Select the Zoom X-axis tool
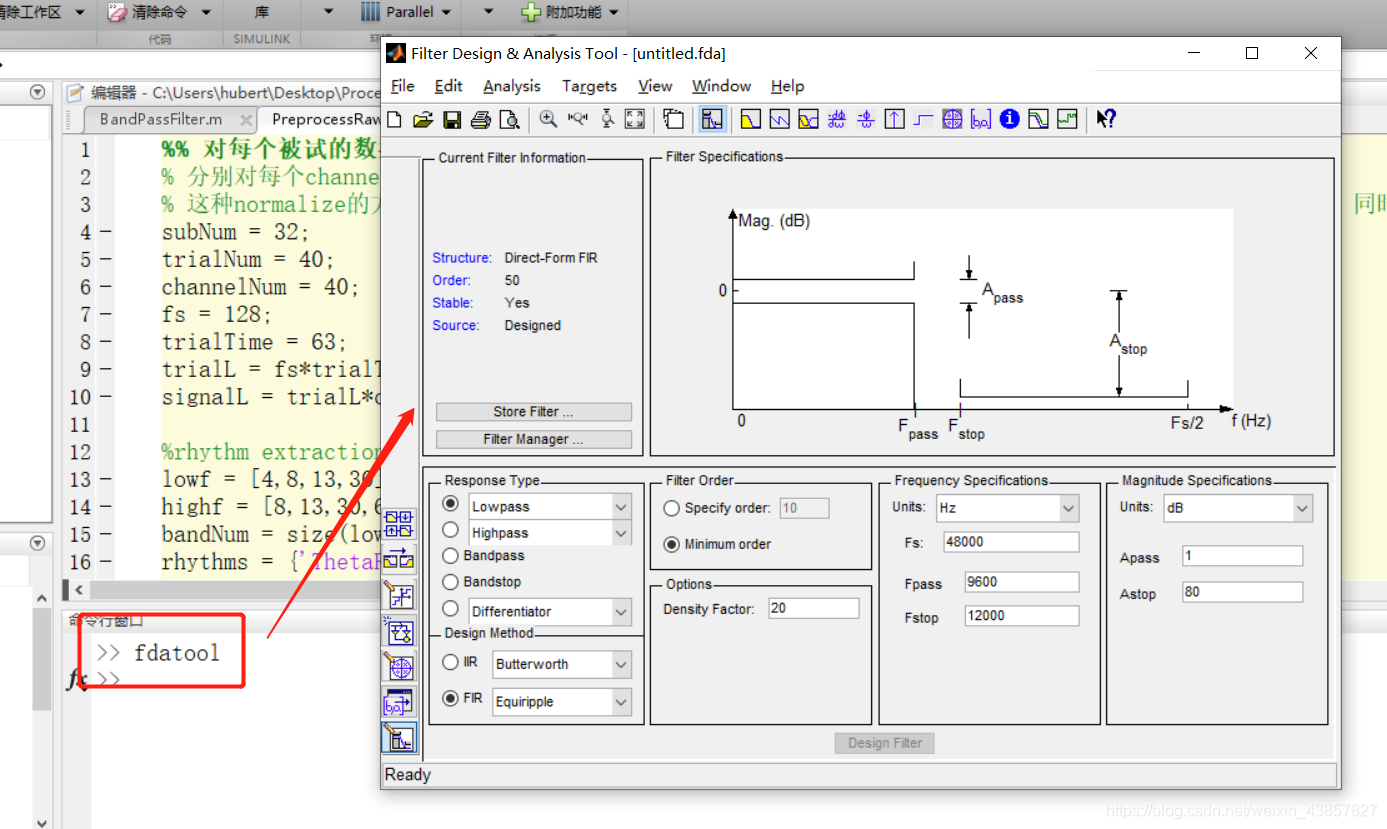The height and width of the screenshot is (829, 1387). (577, 119)
